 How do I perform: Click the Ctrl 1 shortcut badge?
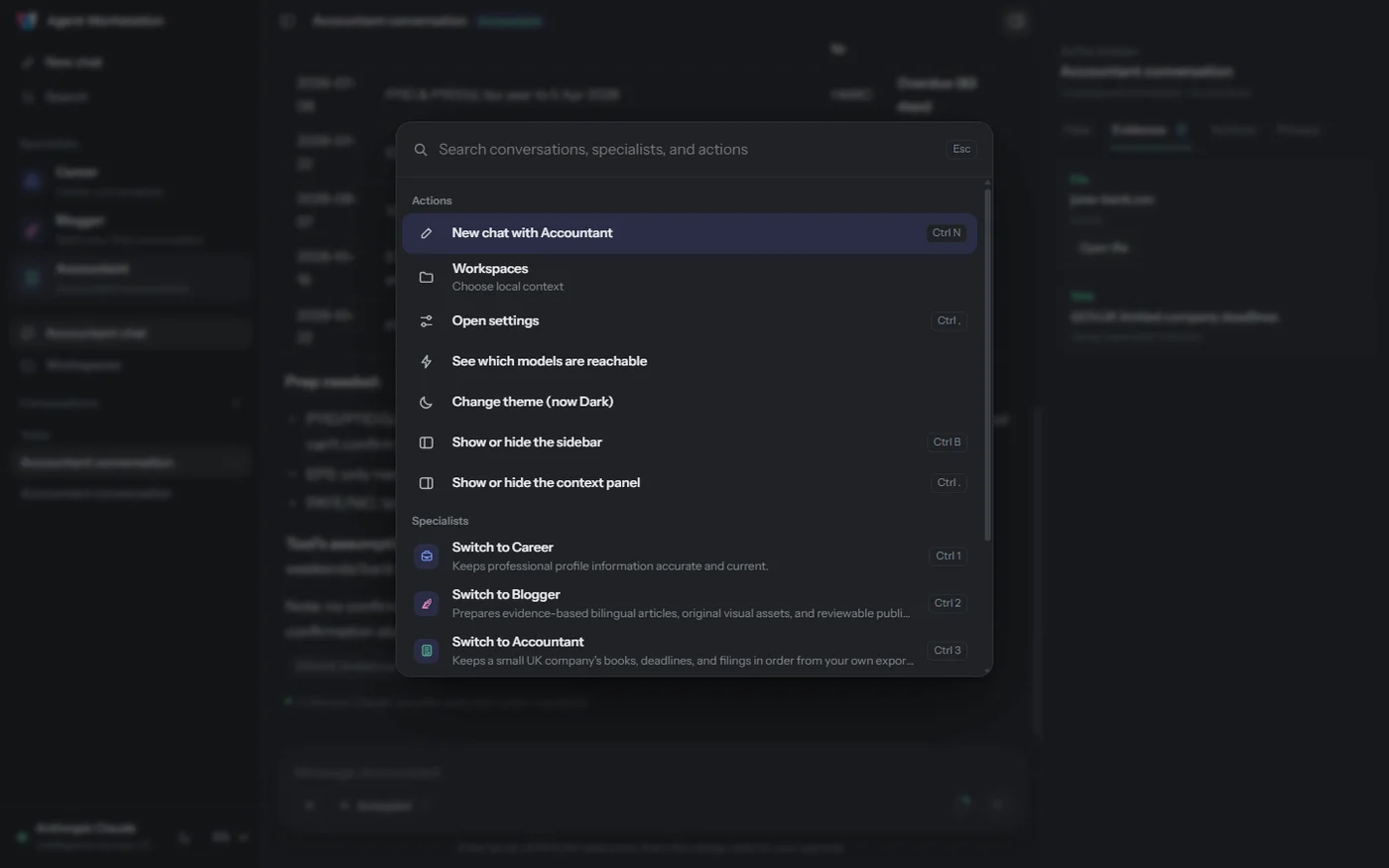(948, 556)
